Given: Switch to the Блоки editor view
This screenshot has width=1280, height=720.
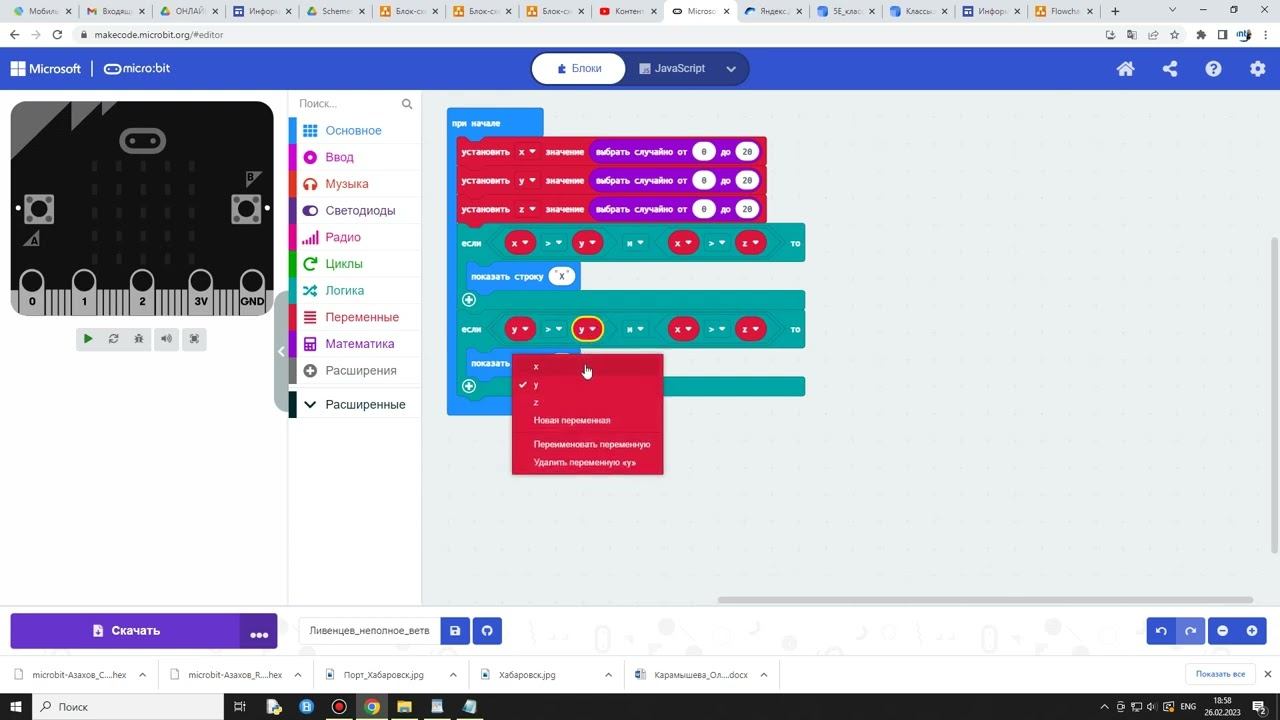Looking at the screenshot, I should 579,69.
